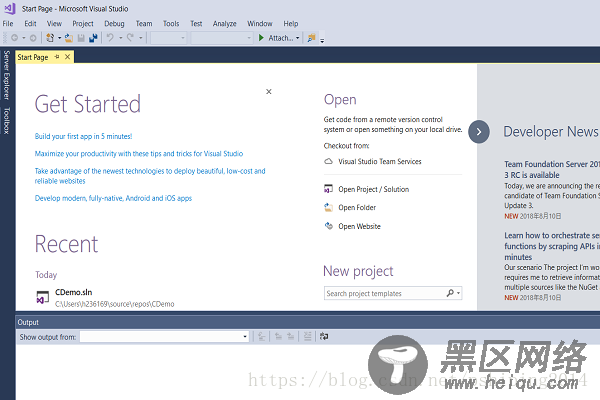Click the Save single-disk toolbar icon
The height and width of the screenshot is (400, 600).
[81, 38]
